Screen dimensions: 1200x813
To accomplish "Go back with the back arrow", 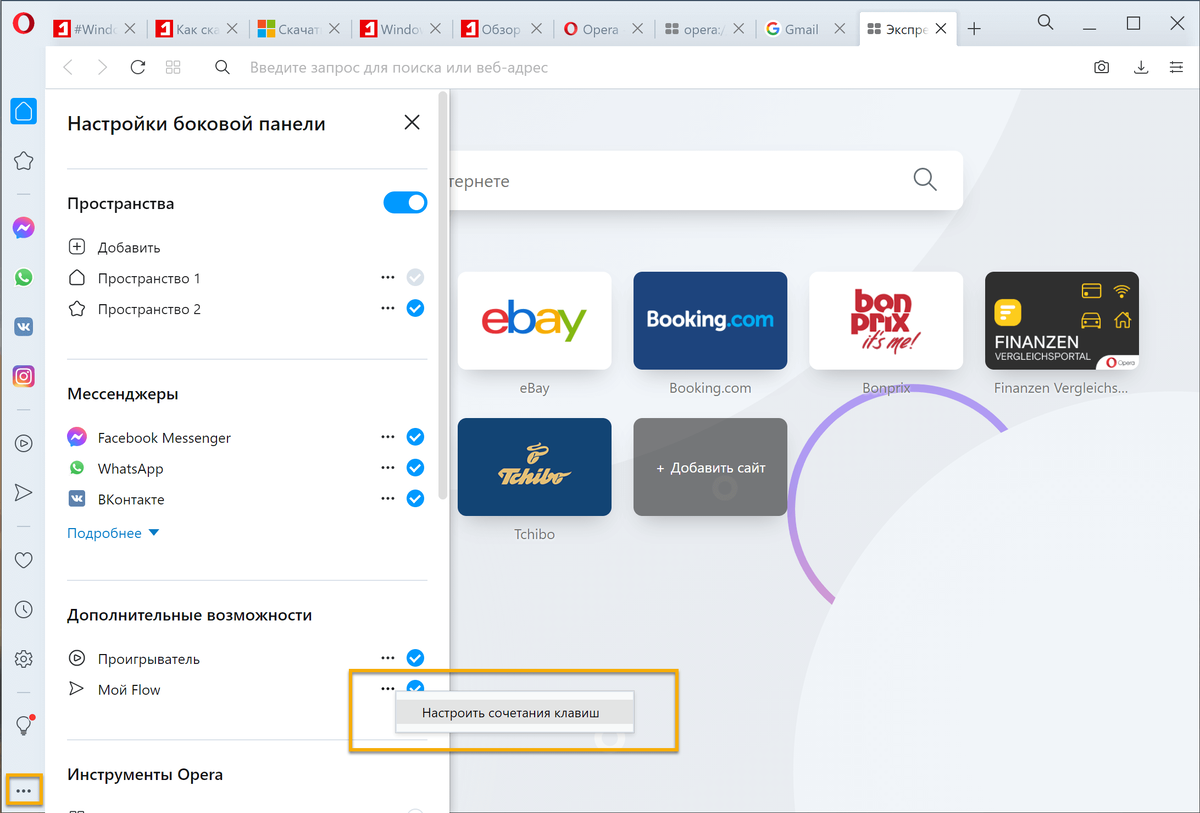I will [68, 68].
